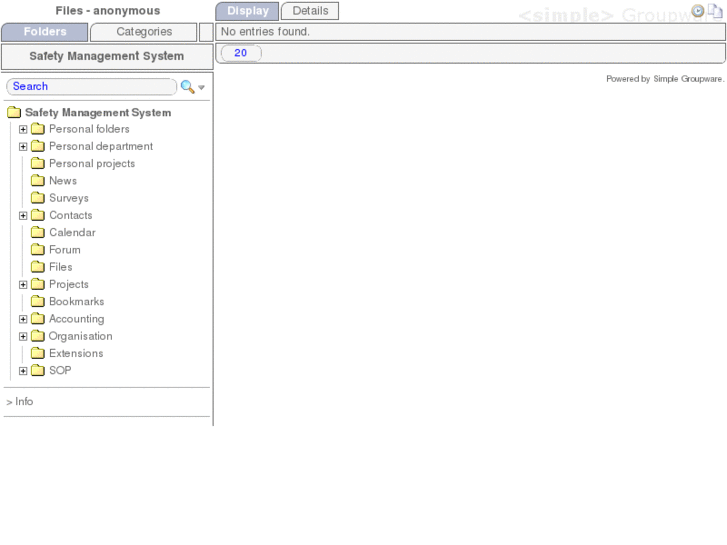Click the Personal folders folder icon
727x545 pixels.
(38, 129)
